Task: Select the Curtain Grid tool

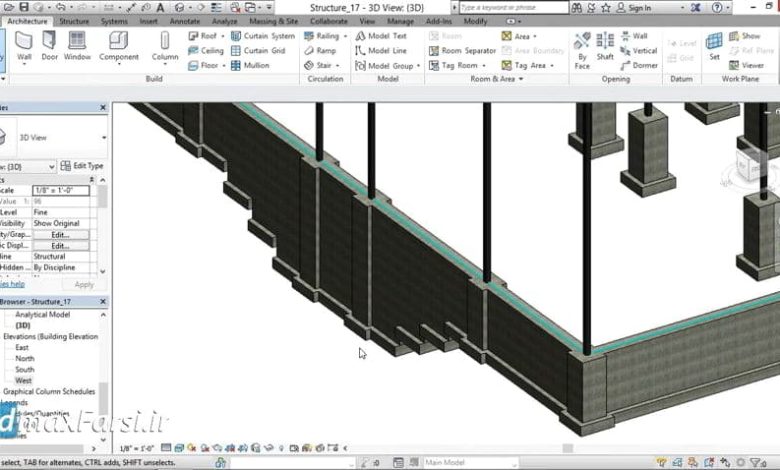Action: coord(258,51)
